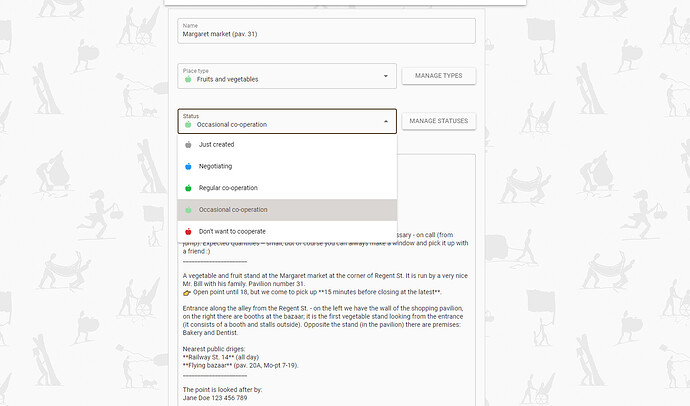The image size is (690, 406).
Task: Click the pointing hand emoji in description
Action: [187, 293]
